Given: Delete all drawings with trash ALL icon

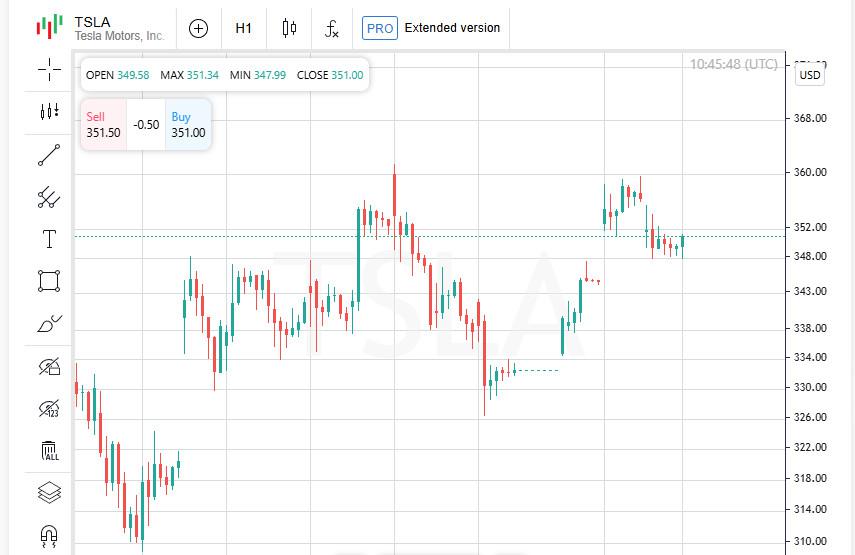Looking at the screenshot, I should point(50,451).
